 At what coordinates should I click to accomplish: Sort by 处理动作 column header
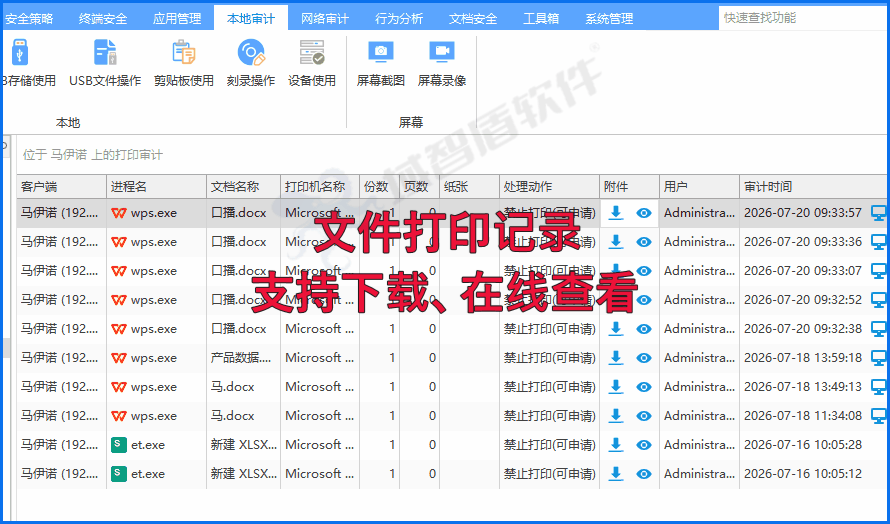click(549, 187)
